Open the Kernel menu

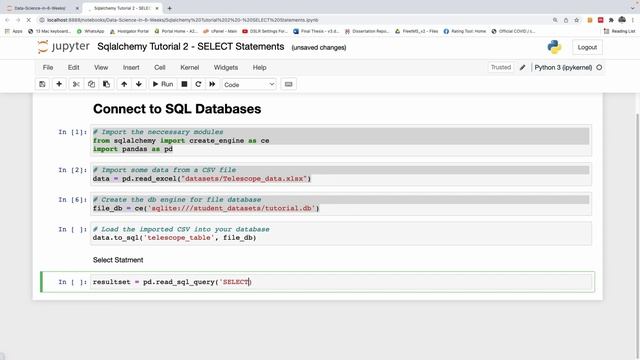tap(190, 67)
